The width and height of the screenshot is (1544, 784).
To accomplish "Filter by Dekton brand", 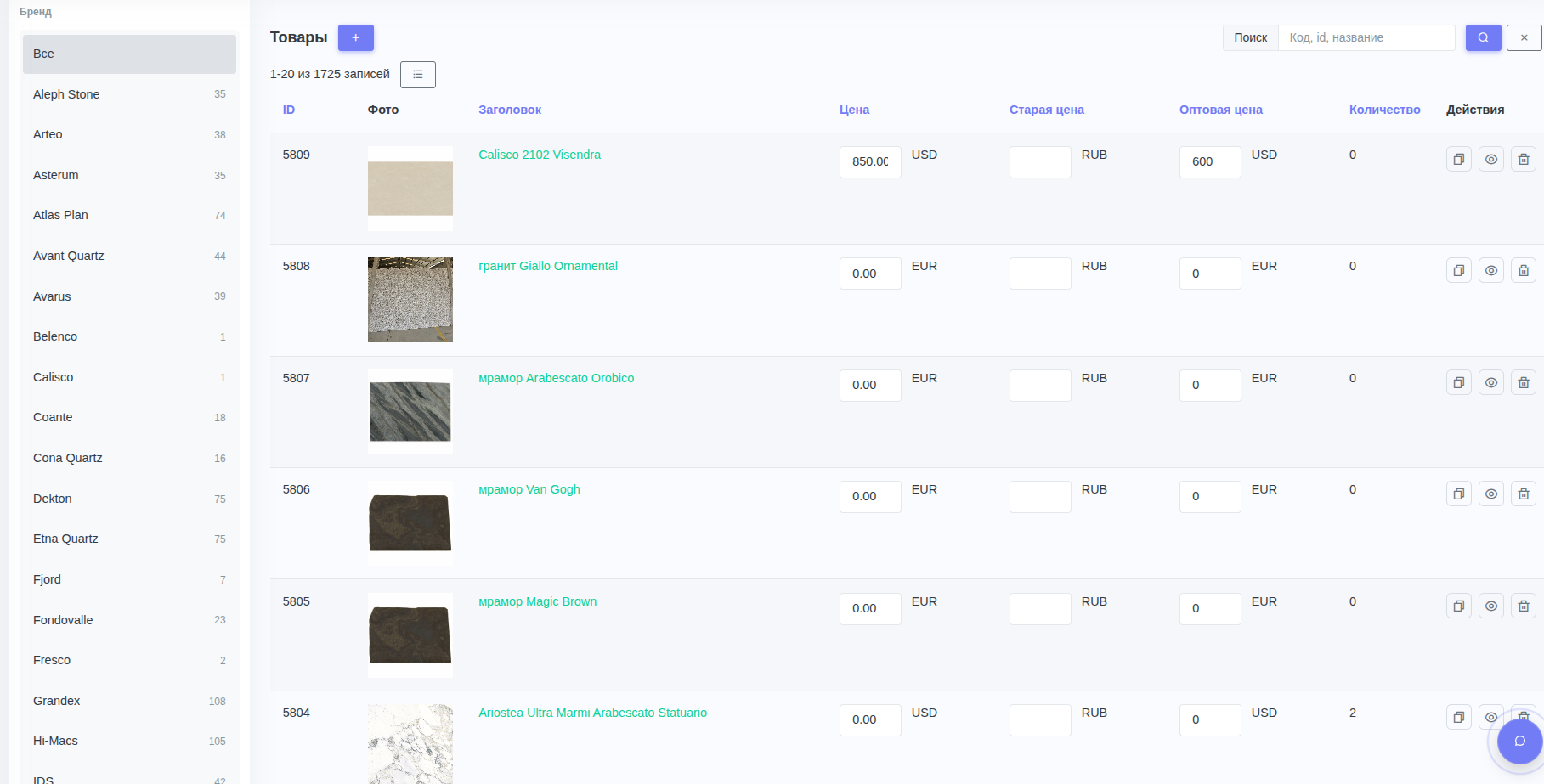I will [129, 499].
